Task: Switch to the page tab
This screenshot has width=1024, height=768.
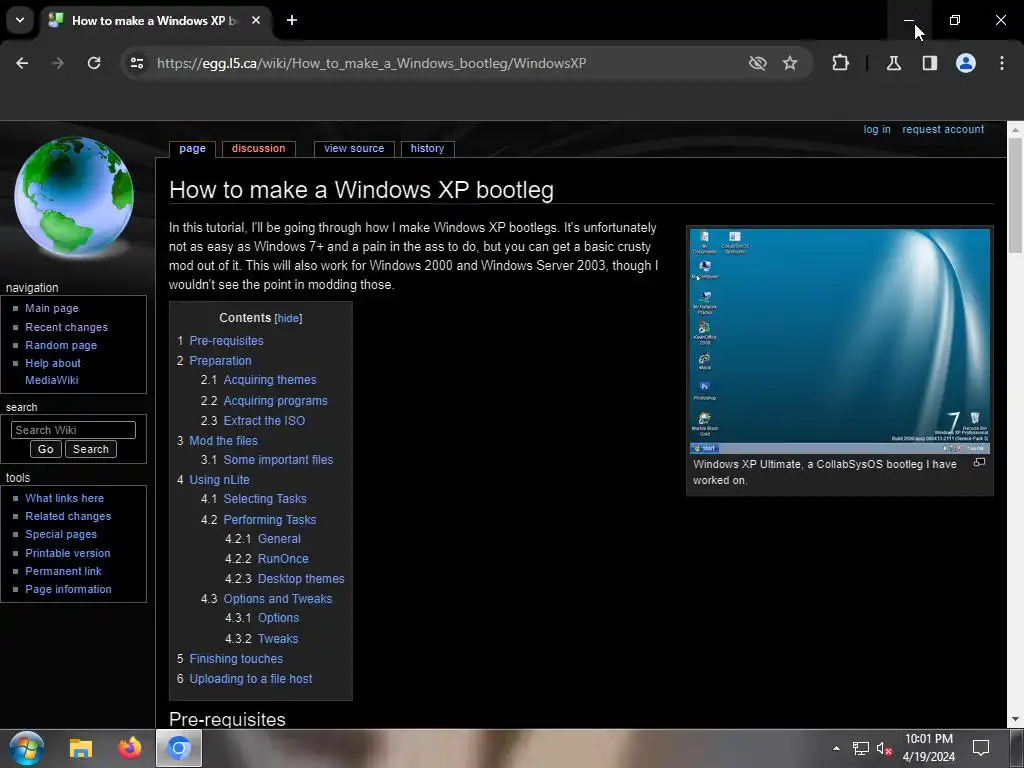Action: click(192, 149)
